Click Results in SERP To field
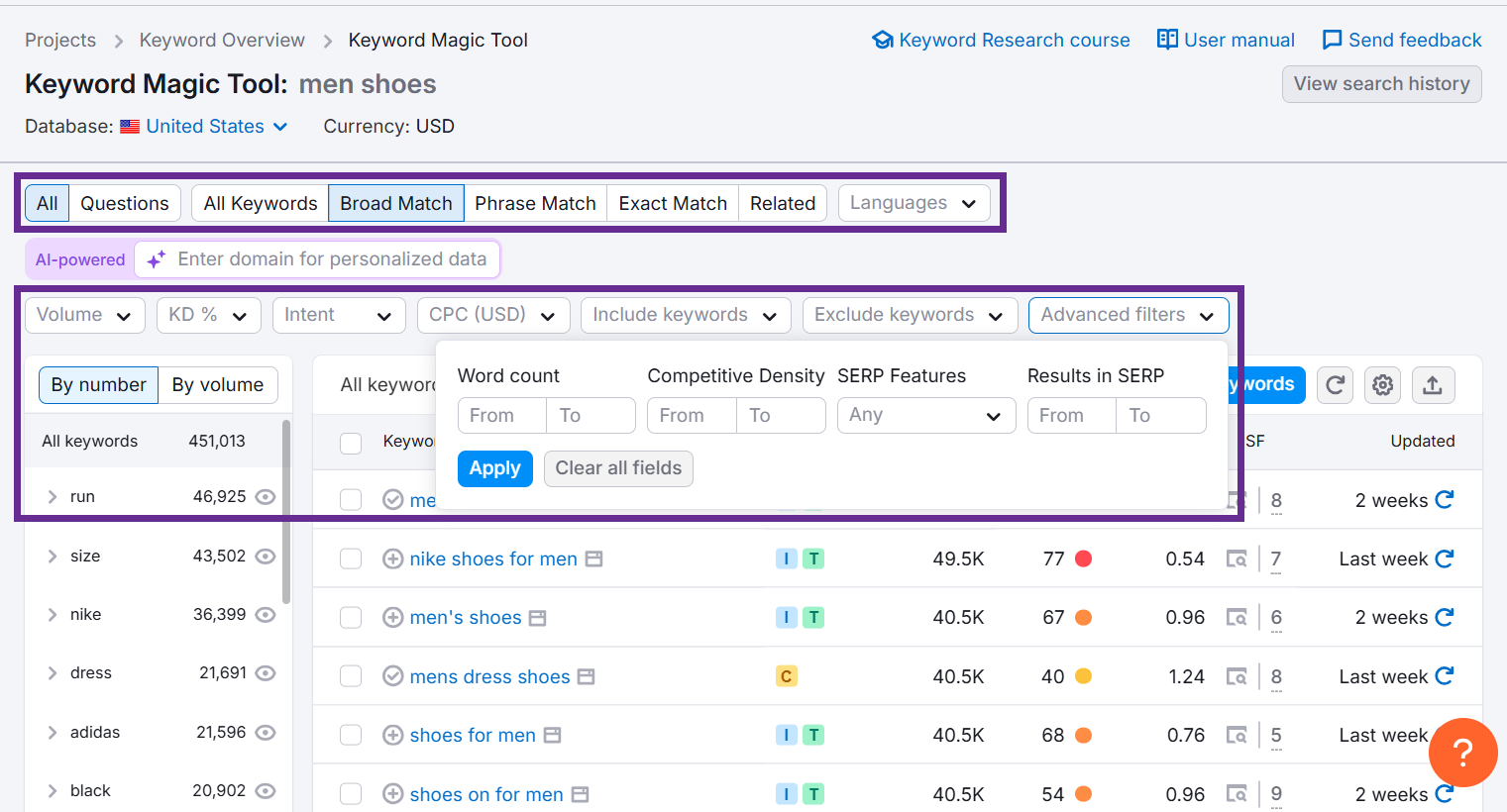The height and width of the screenshot is (812, 1507). click(1161, 416)
